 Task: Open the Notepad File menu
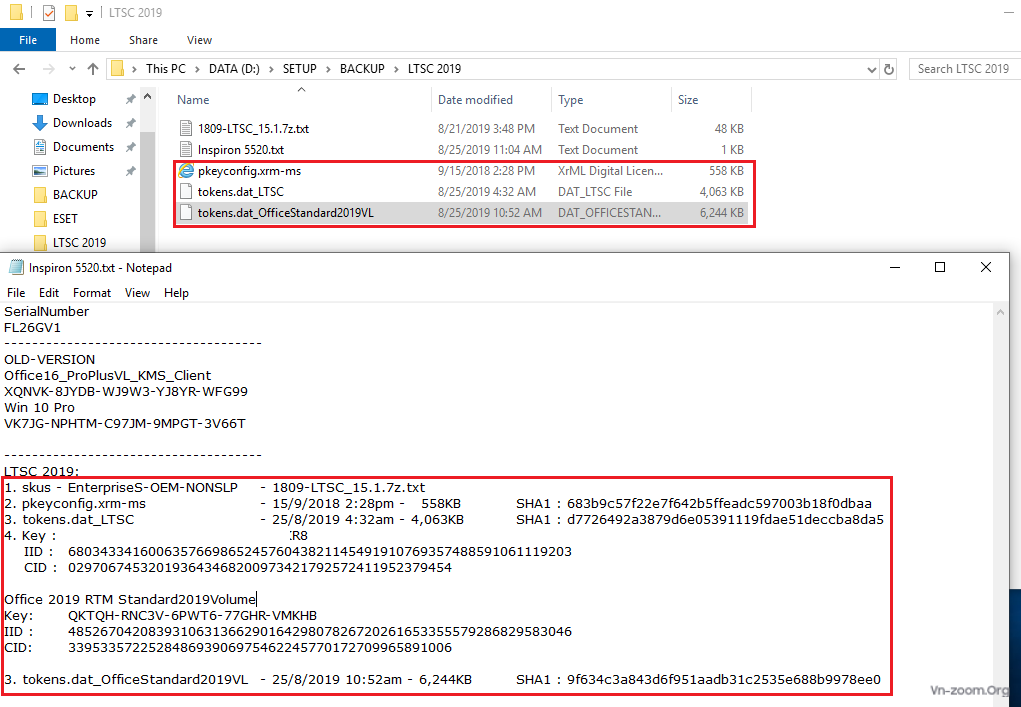(16, 293)
